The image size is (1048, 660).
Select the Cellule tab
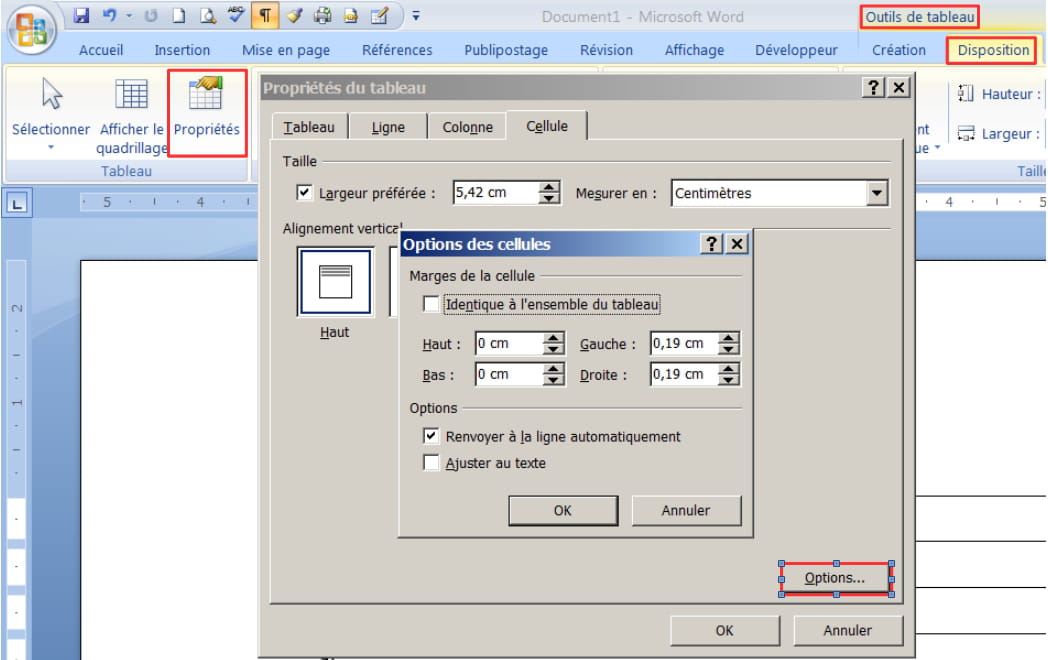pyautogui.click(x=547, y=126)
